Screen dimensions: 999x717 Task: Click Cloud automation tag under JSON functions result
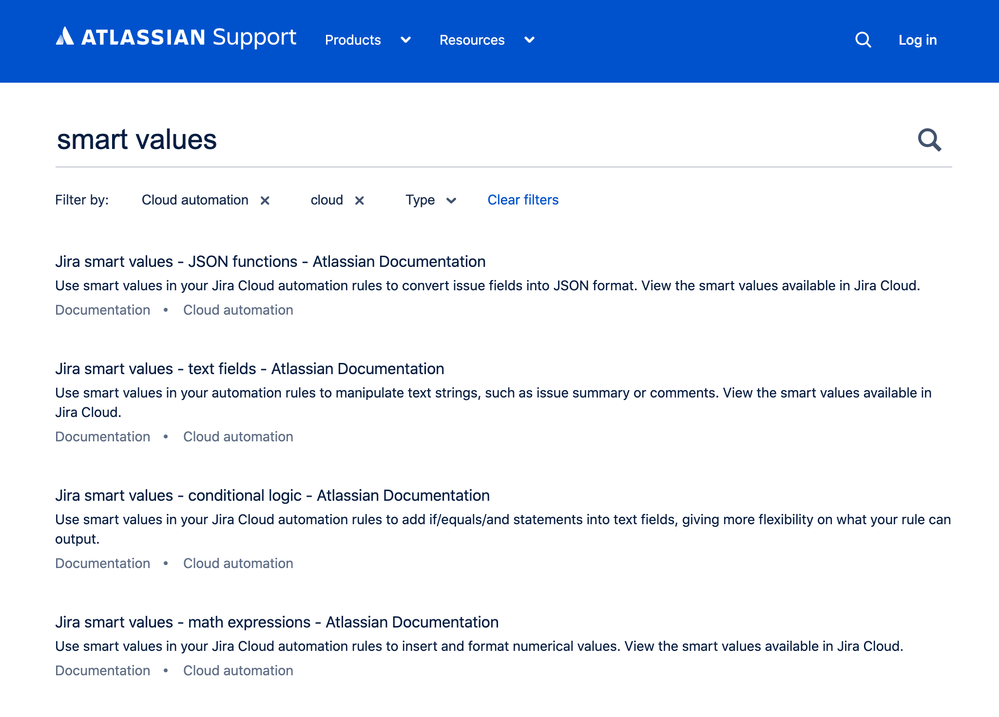(238, 310)
